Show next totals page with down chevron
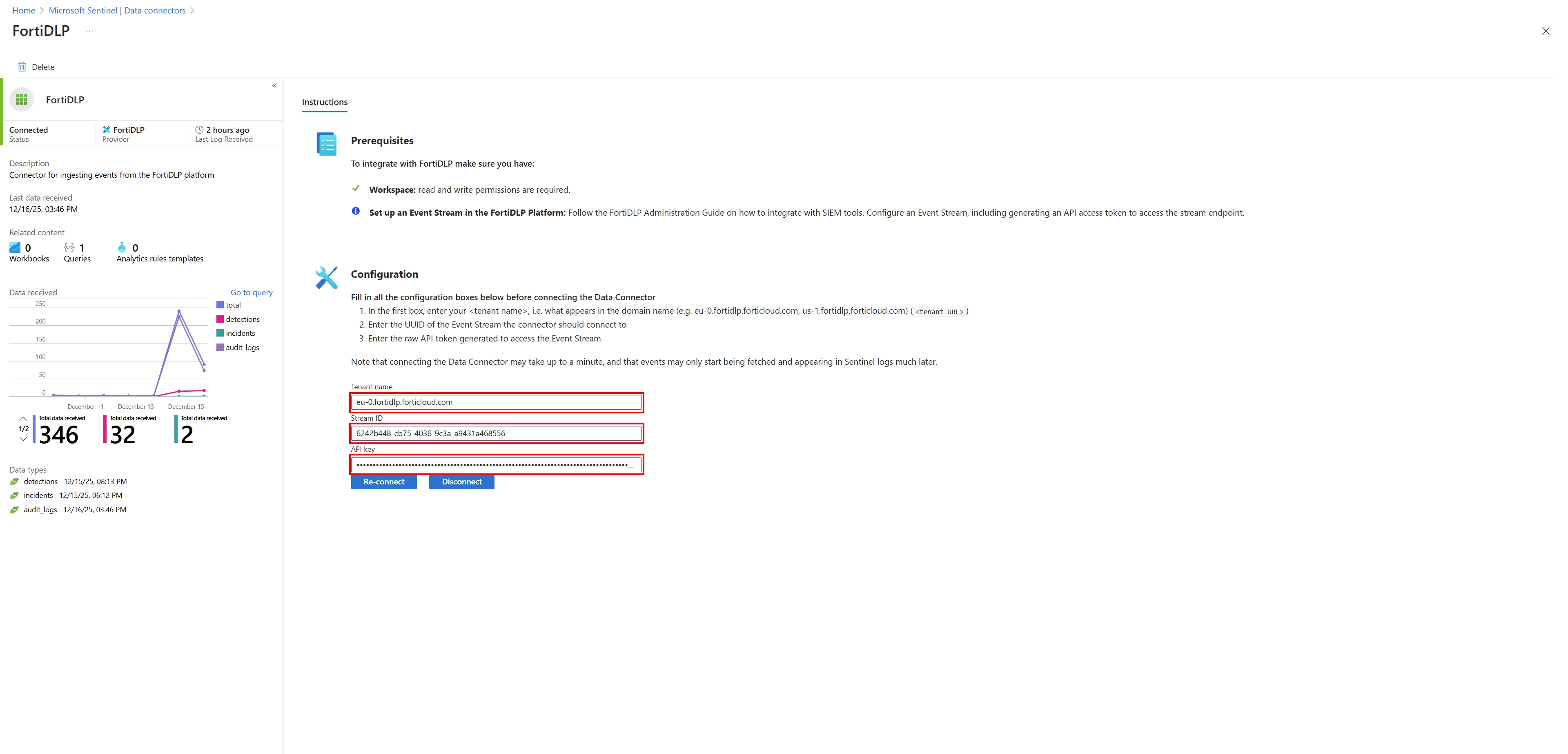The width and height of the screenshot is (1568, 754). (x=23, y=439)
